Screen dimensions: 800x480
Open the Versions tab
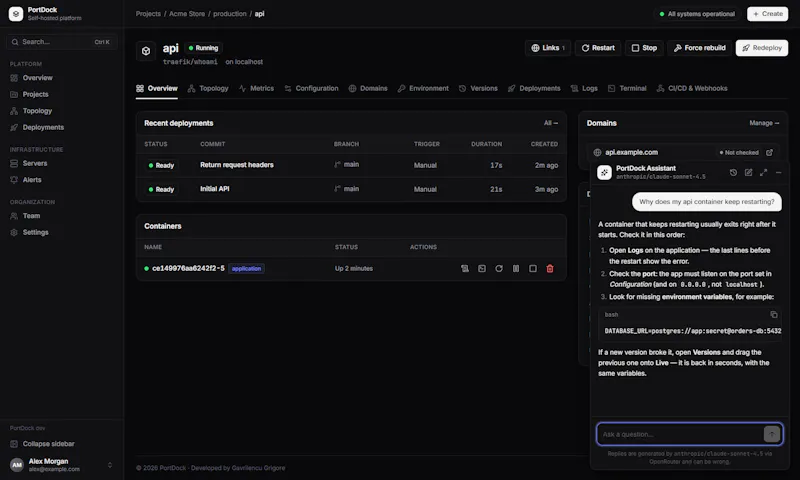pos(478,88)
